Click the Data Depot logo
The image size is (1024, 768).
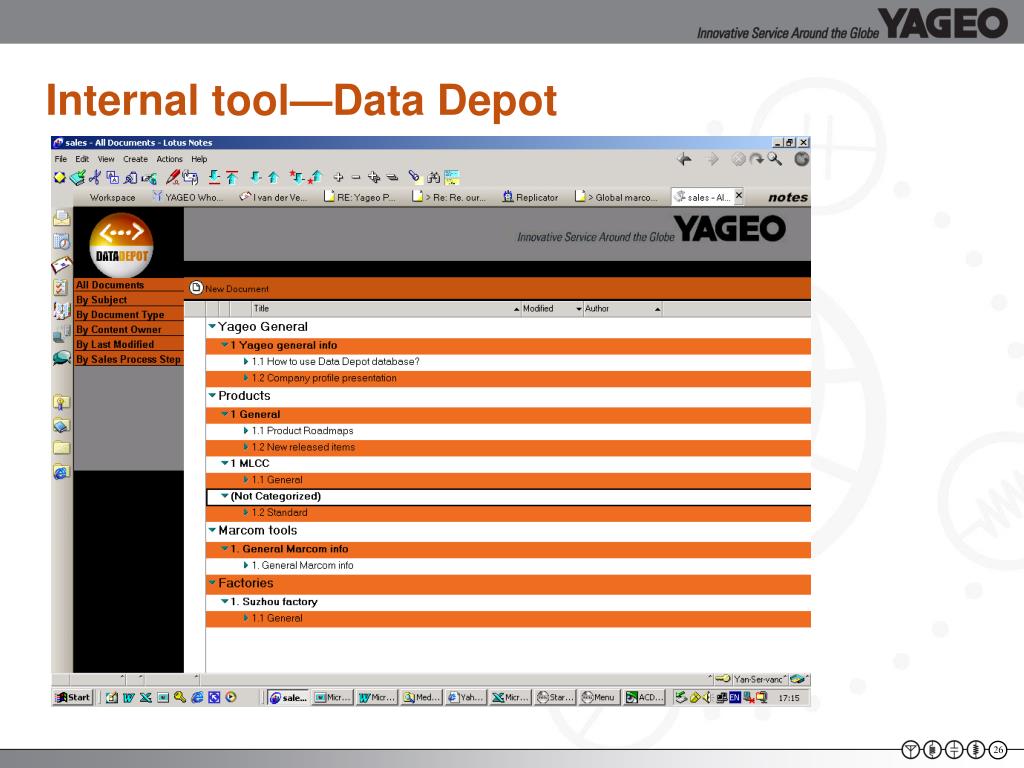click(121, 245)
